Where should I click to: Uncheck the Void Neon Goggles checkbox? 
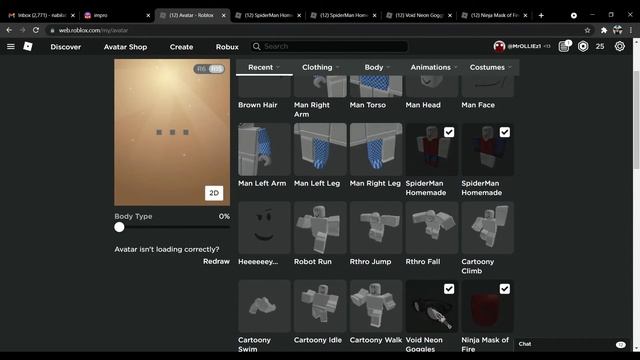[x=449, y=289]
